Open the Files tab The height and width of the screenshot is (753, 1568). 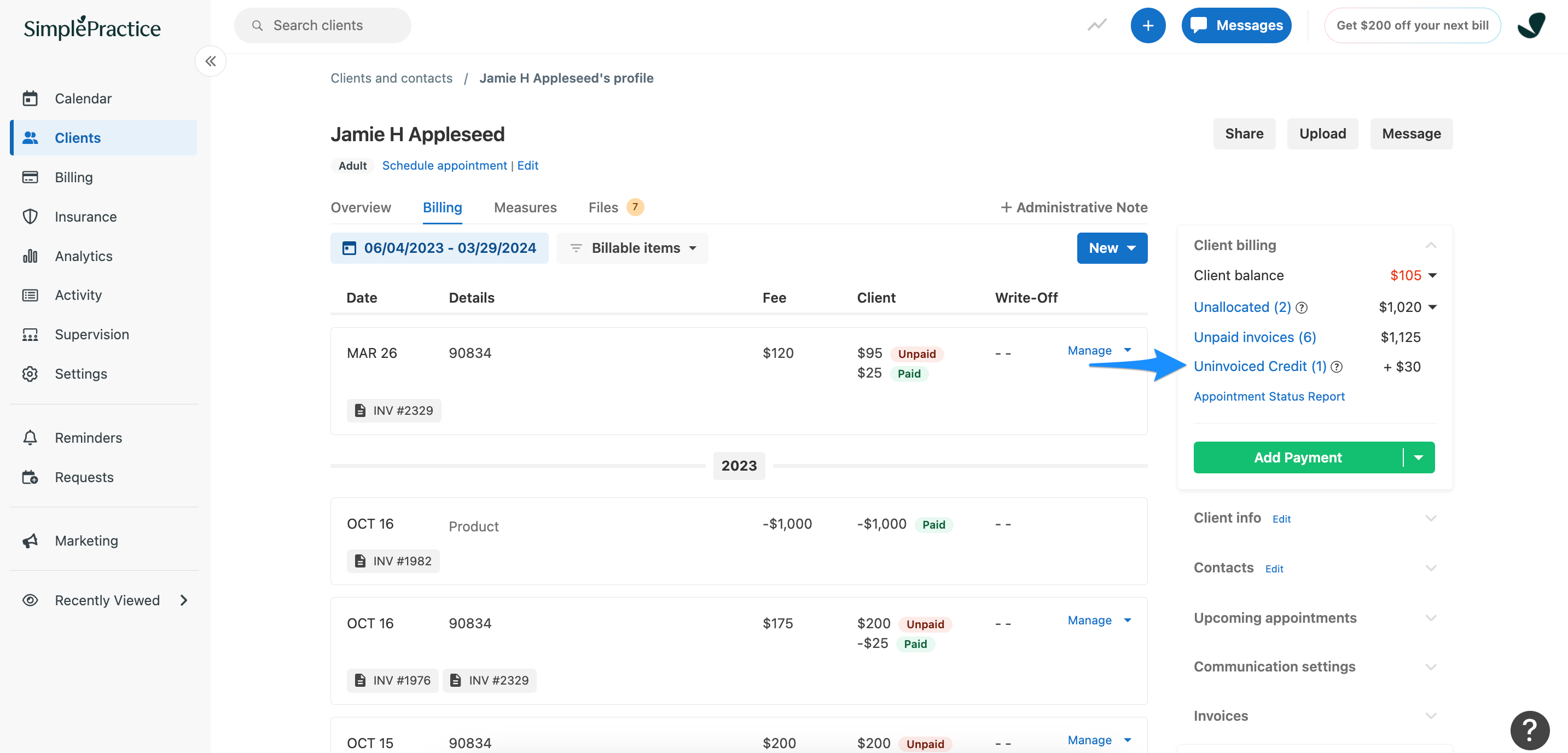(x=602, y=207)
